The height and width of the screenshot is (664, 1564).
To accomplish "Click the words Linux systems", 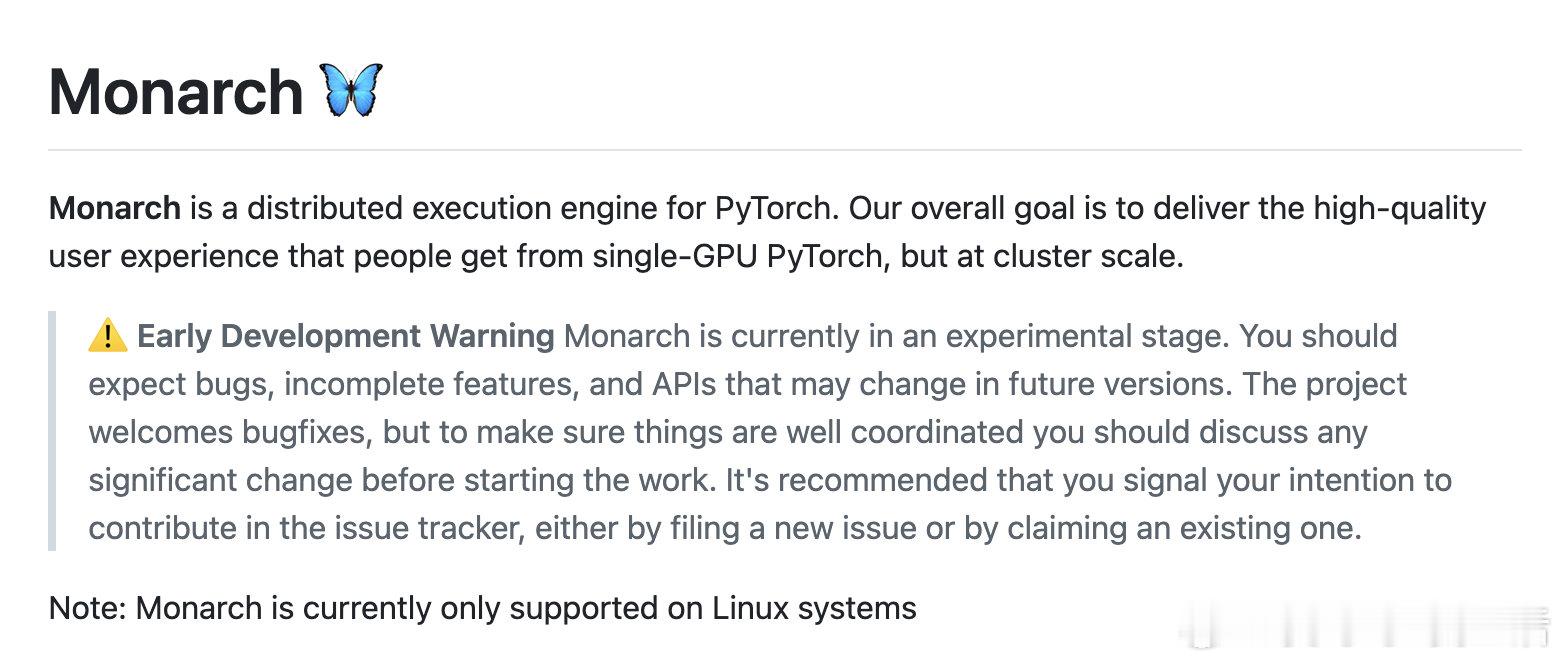I will (814, 608).
